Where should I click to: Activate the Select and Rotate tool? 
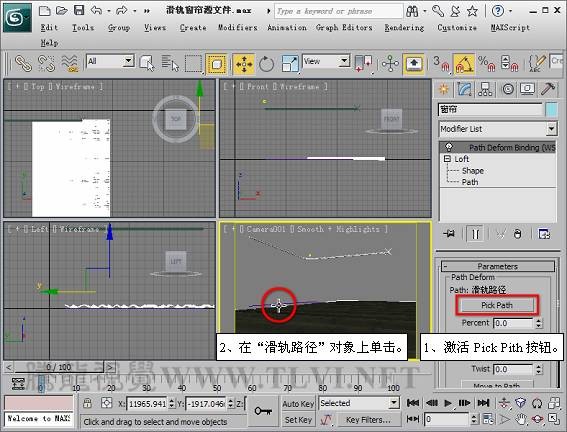(267, 64)
